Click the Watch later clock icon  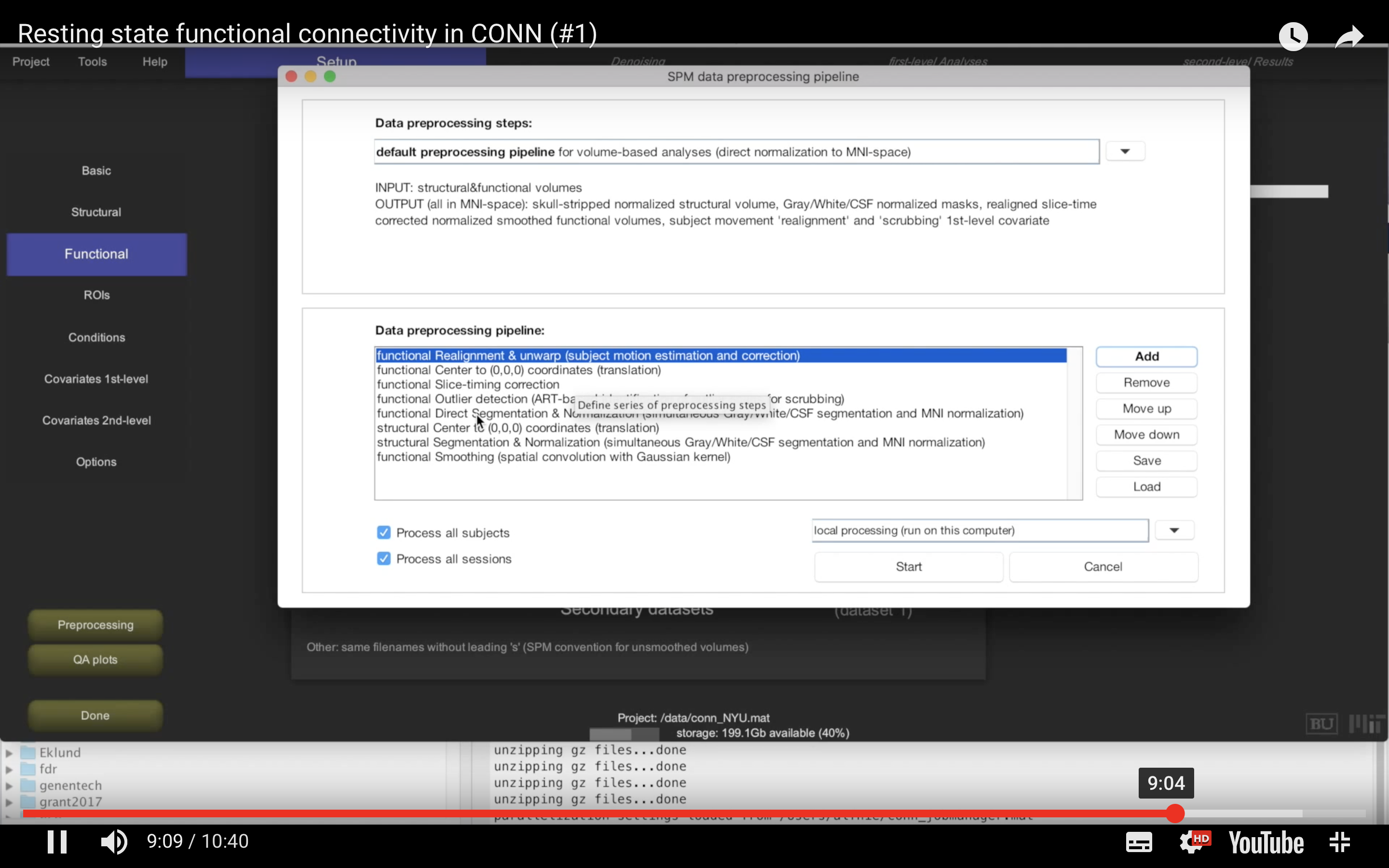point(1293,37)
